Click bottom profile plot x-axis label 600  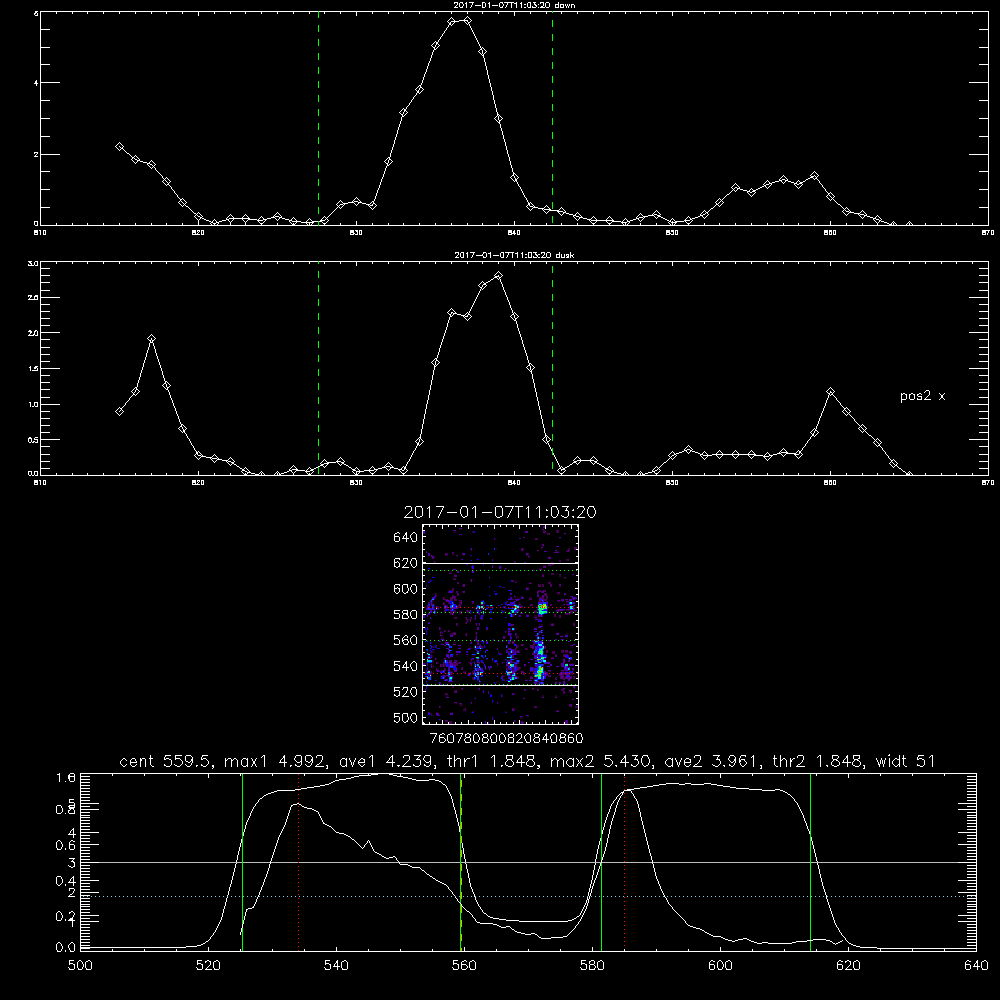720,966
